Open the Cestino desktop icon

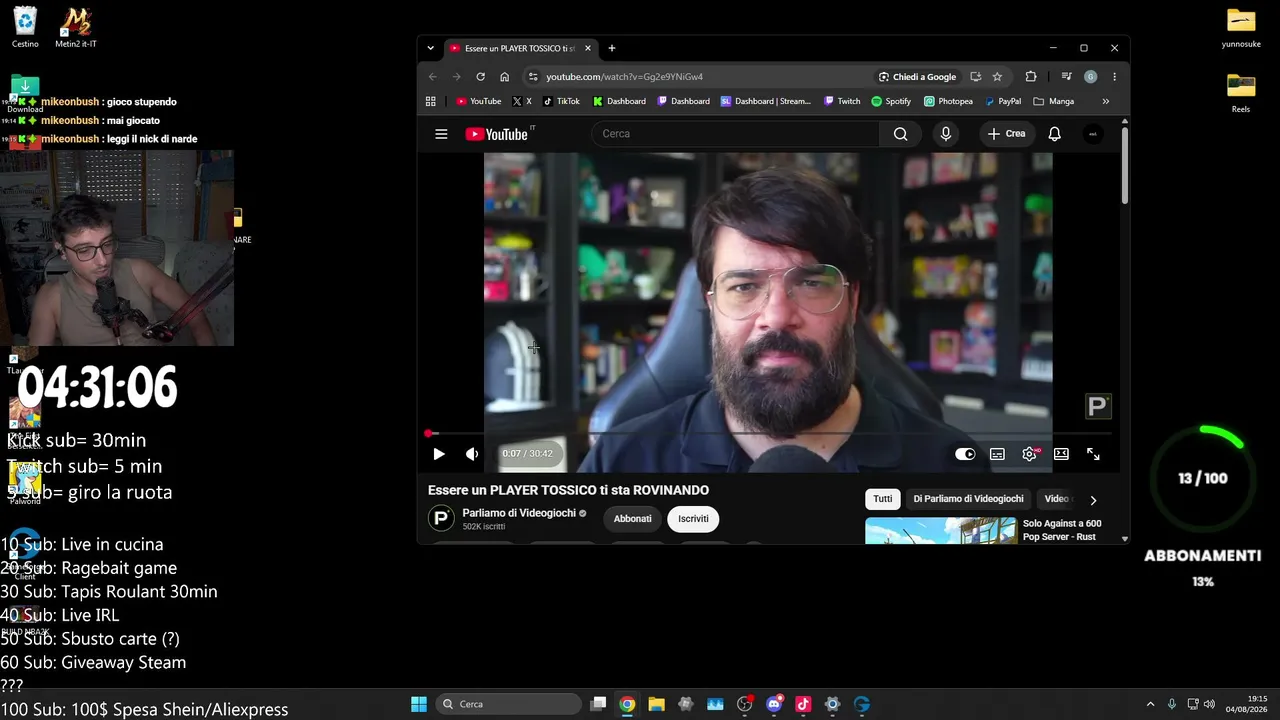[25, 28]
